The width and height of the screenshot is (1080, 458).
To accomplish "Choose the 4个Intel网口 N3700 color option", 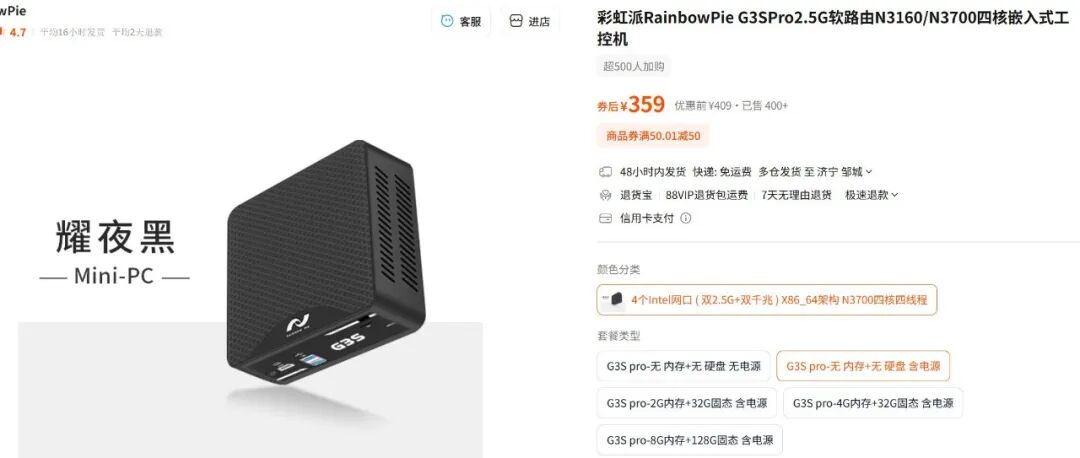I will coord(767,300).
